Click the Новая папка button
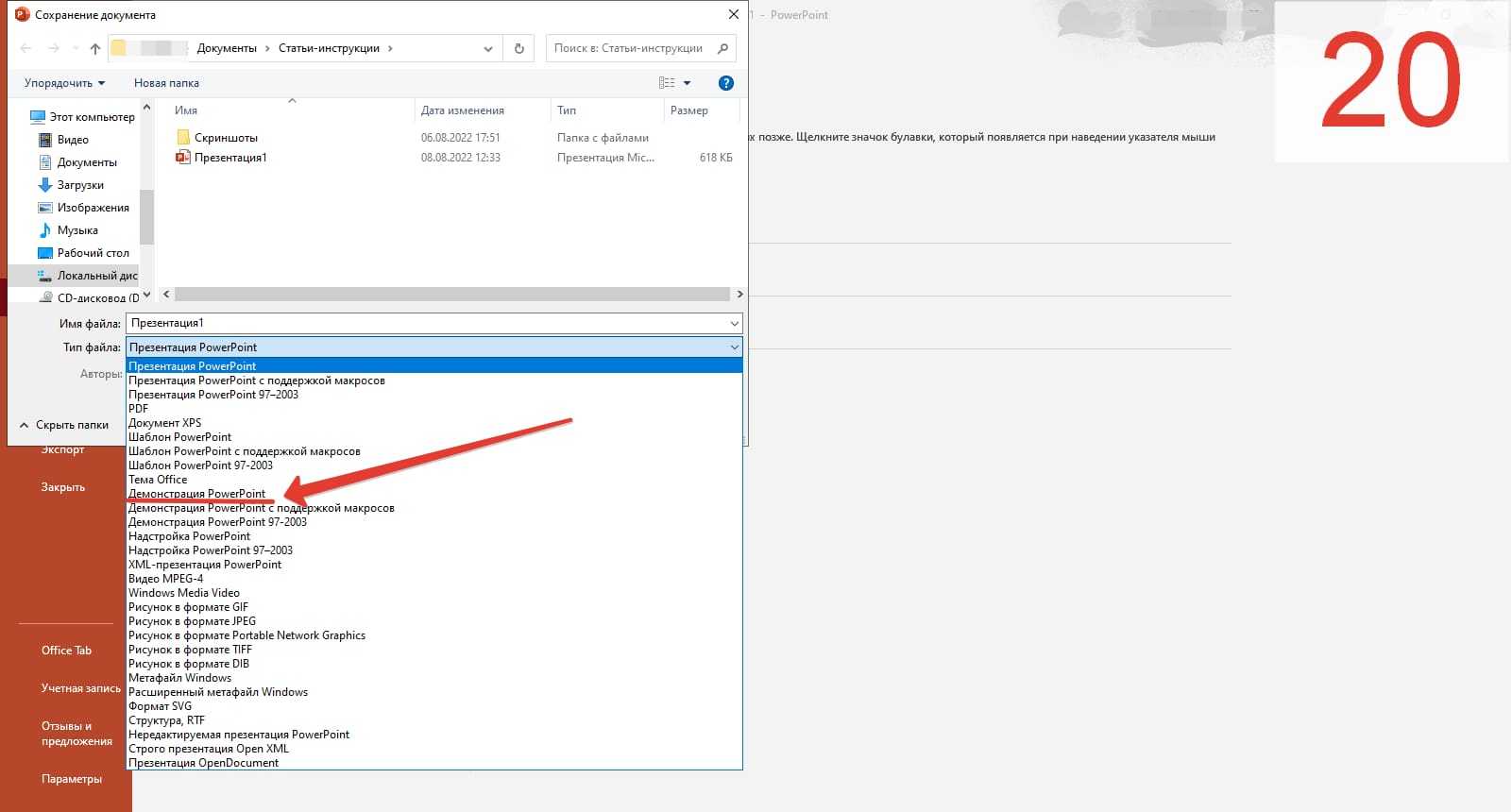1512x812 pixels. tap(166, 83)
